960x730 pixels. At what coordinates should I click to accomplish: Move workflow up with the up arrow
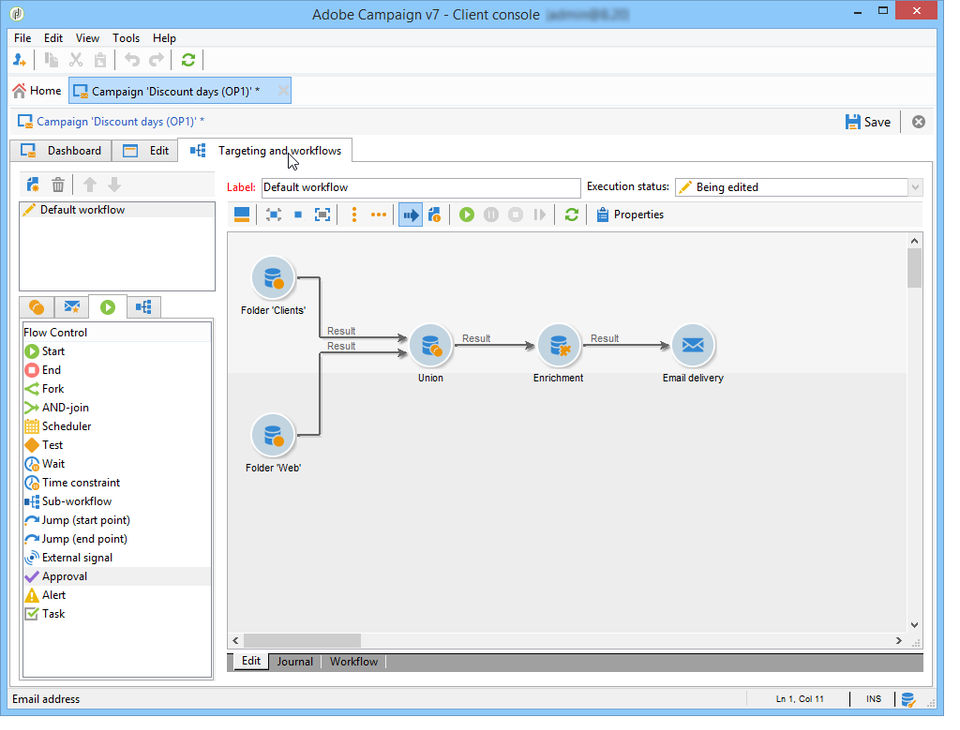pyautogui.click(x=89, y=184)
